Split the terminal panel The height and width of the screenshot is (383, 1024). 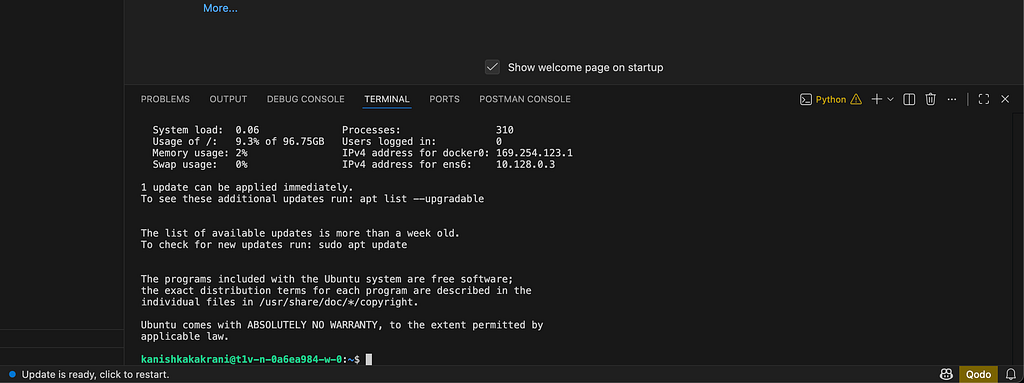tap(908, 99)
